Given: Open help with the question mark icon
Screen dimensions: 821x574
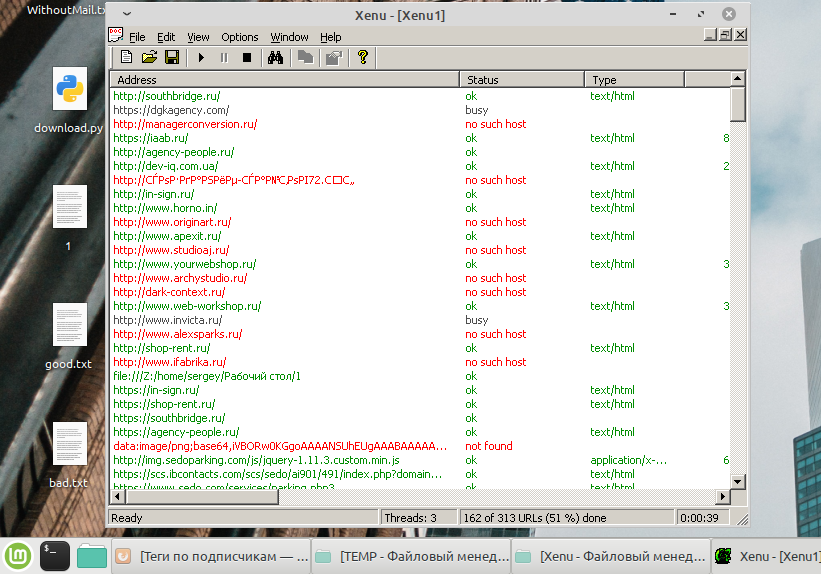Looking at the screenshot, I should pos(362,57).
